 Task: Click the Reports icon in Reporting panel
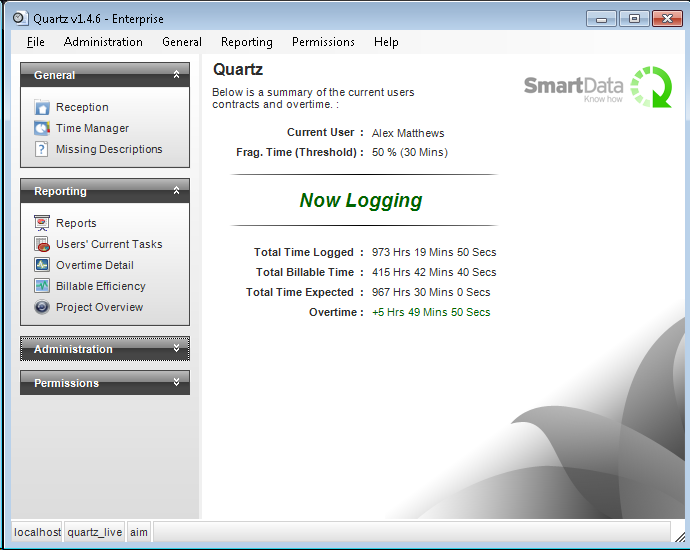[42, 223]
